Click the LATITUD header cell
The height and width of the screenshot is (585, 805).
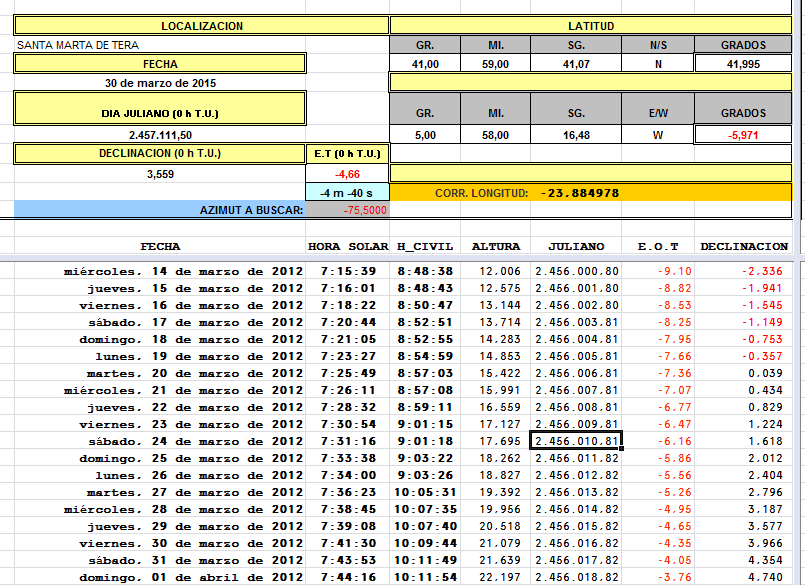tap(591, 26)
